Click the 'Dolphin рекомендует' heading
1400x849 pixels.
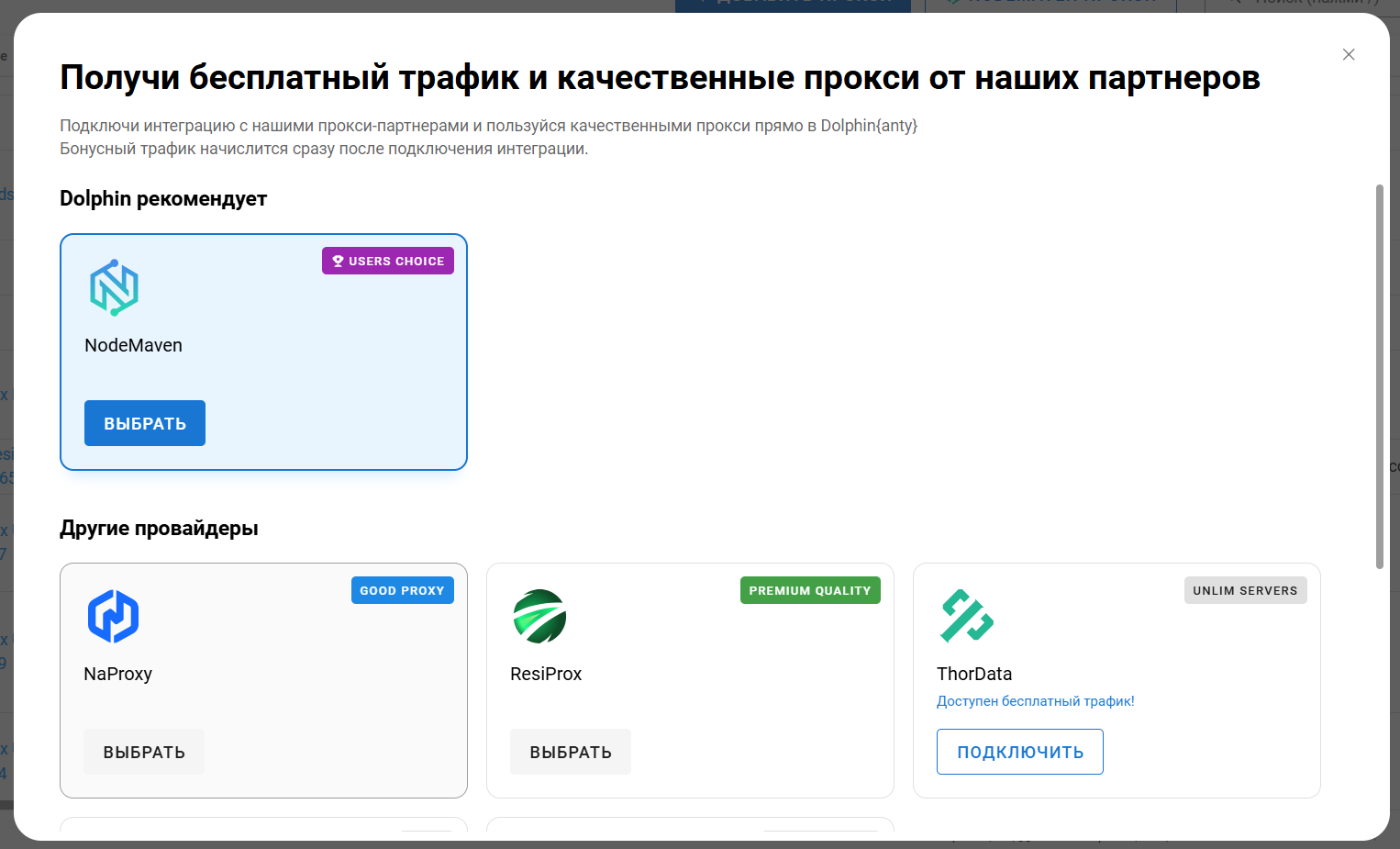click(x=163, y=199)
